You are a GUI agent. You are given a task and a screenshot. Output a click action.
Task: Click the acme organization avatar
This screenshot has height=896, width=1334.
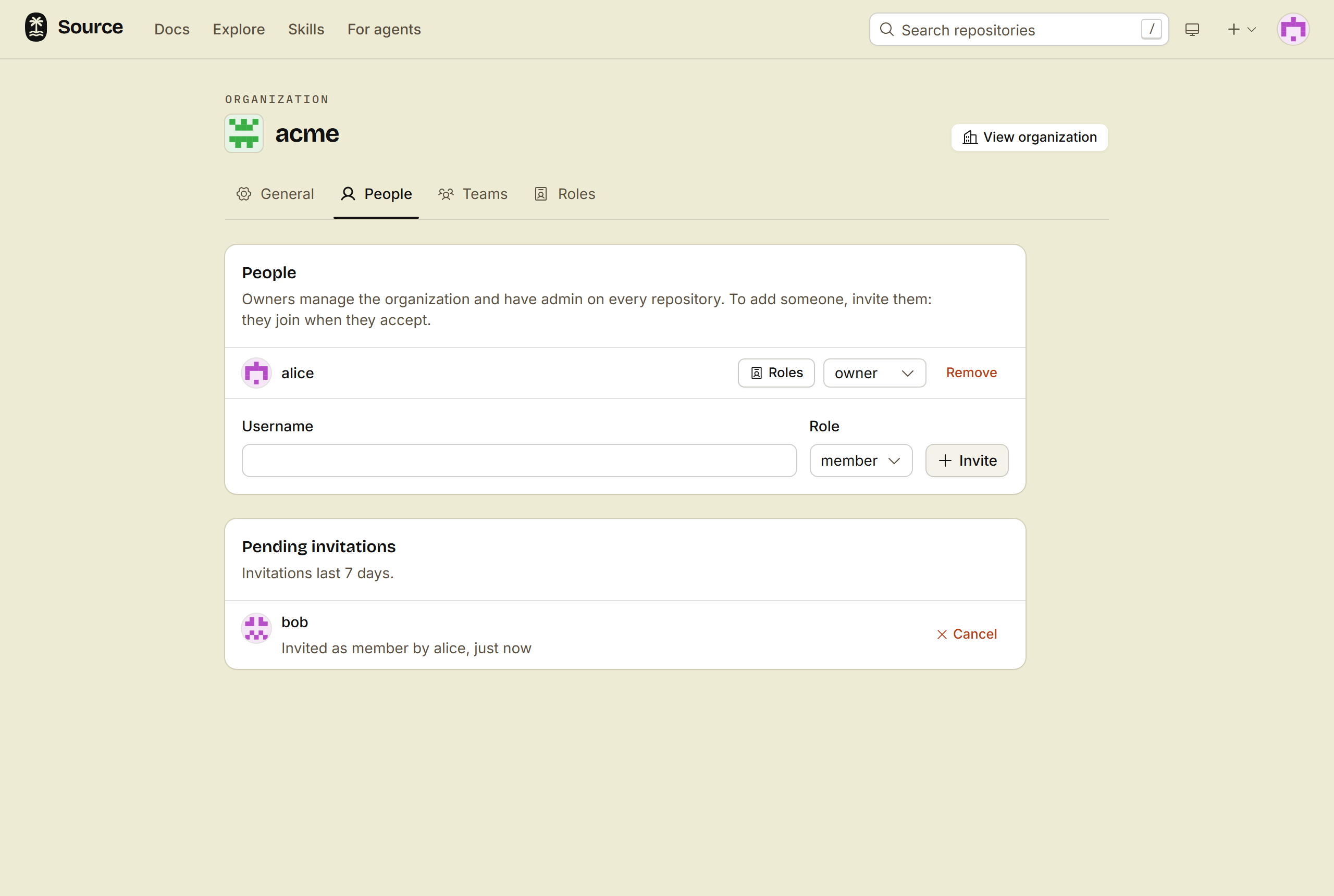pos(244,133)
